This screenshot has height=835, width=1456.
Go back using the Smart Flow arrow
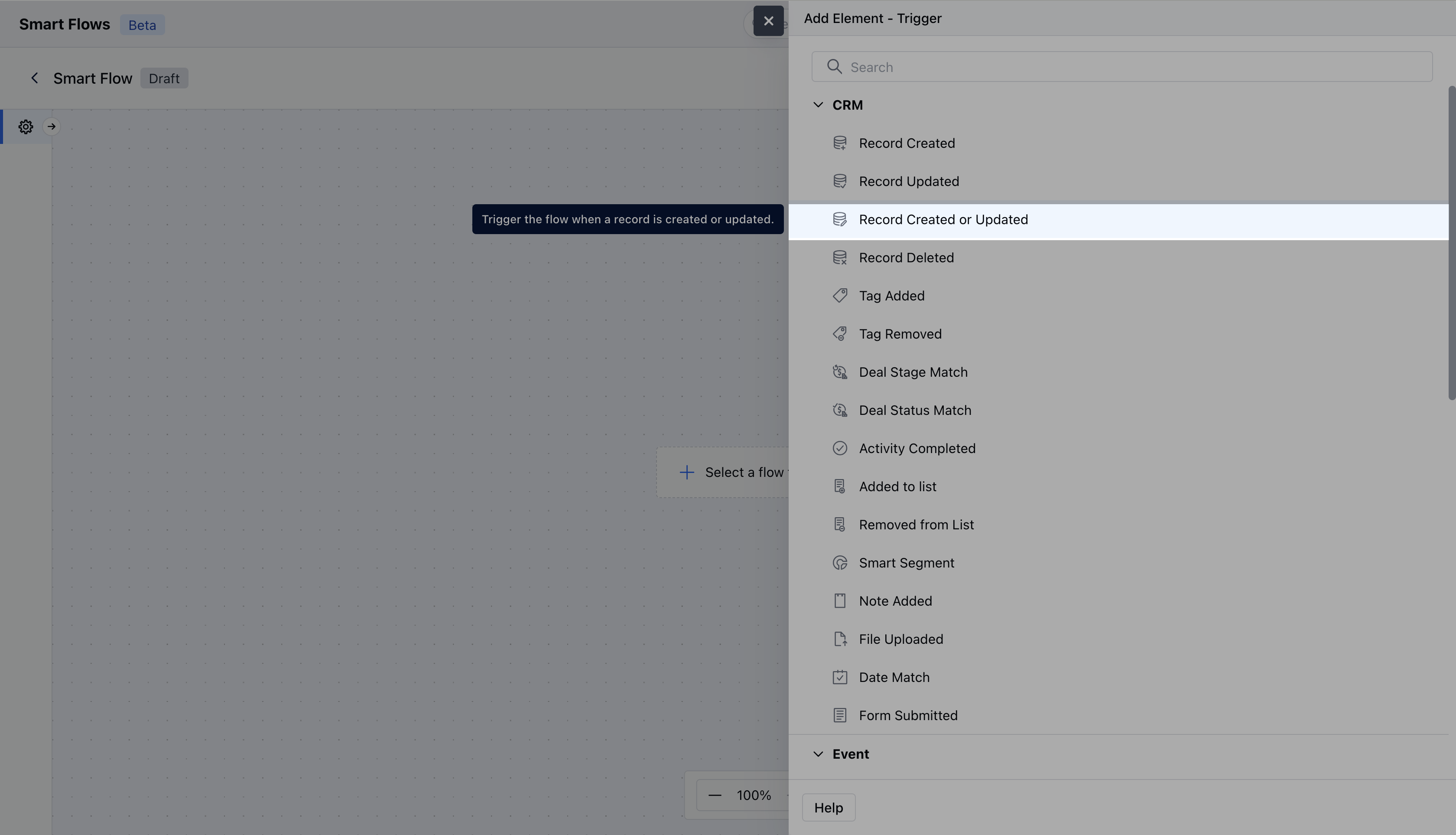[x=34, y=78]
